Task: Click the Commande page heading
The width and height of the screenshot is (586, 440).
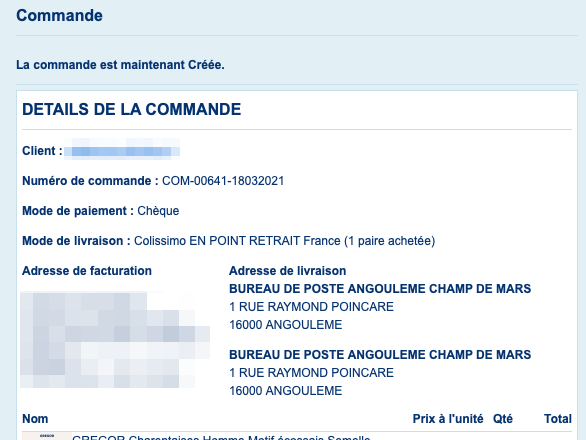Action: (59, 16)
